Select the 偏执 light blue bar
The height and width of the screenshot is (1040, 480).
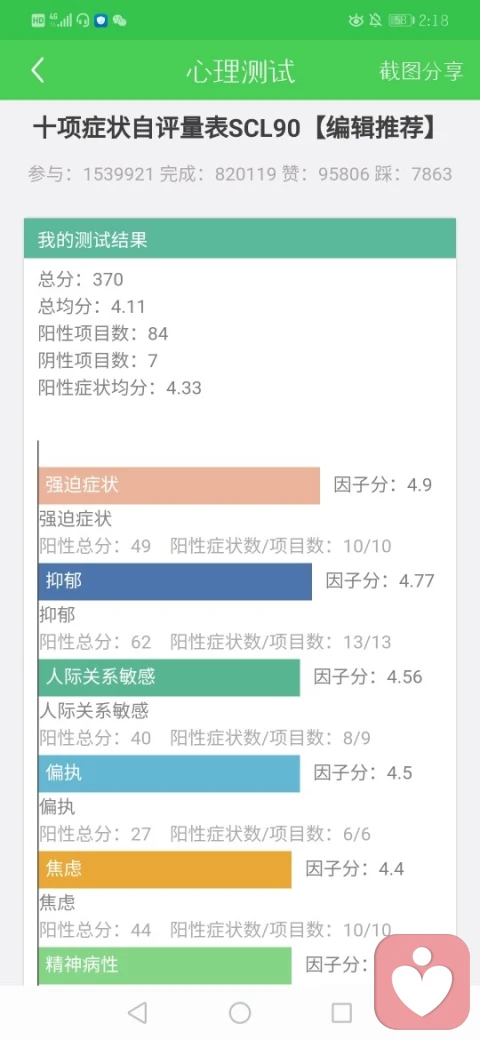(169, 773)
